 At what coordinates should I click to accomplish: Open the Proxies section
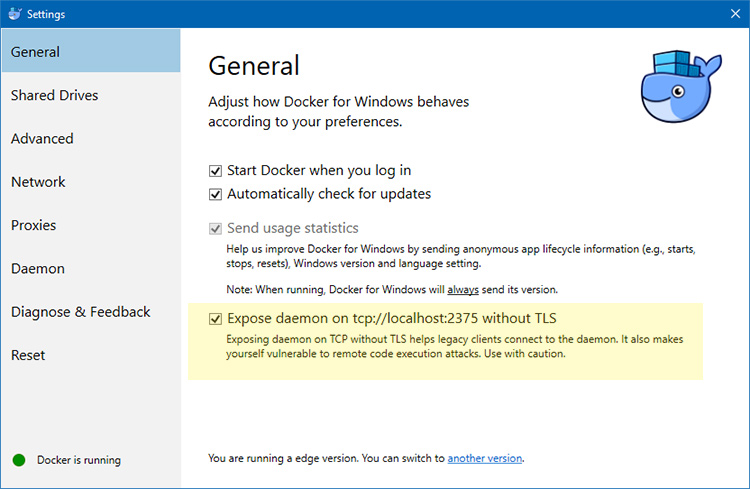click(33, 225)
